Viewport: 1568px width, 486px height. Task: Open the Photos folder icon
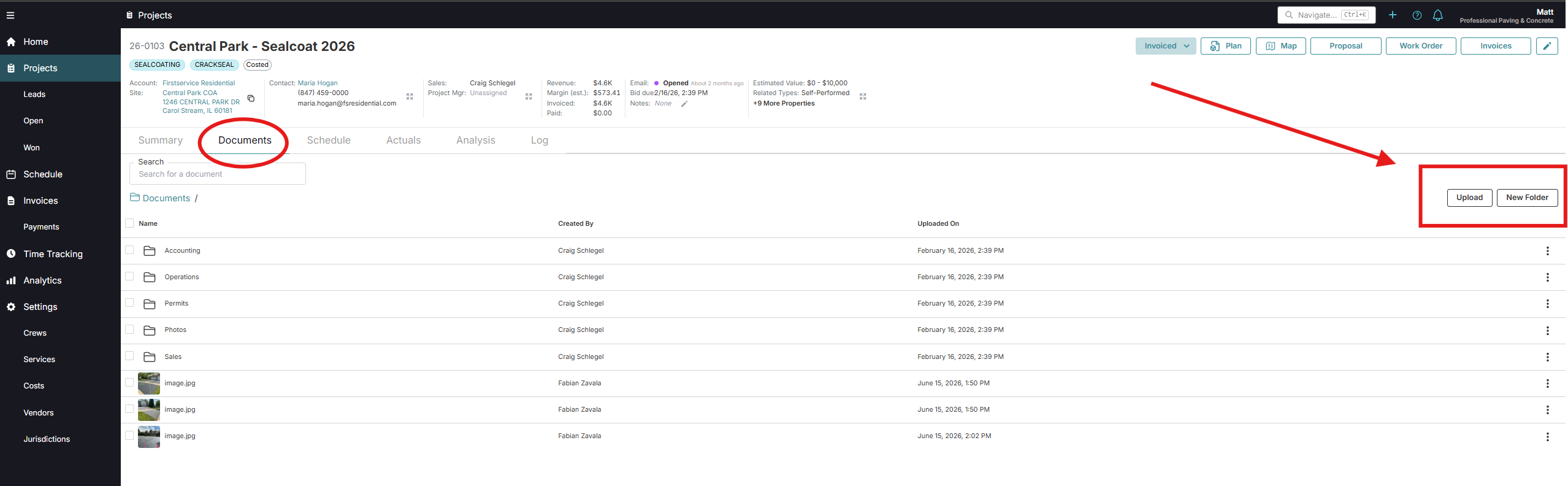(x=149, y=330)
